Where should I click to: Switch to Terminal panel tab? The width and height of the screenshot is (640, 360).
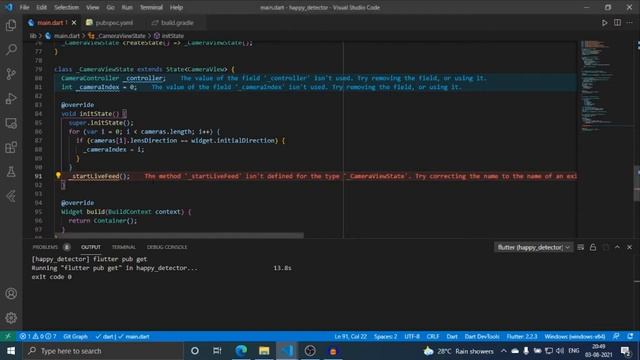click(x=124, y=247)
